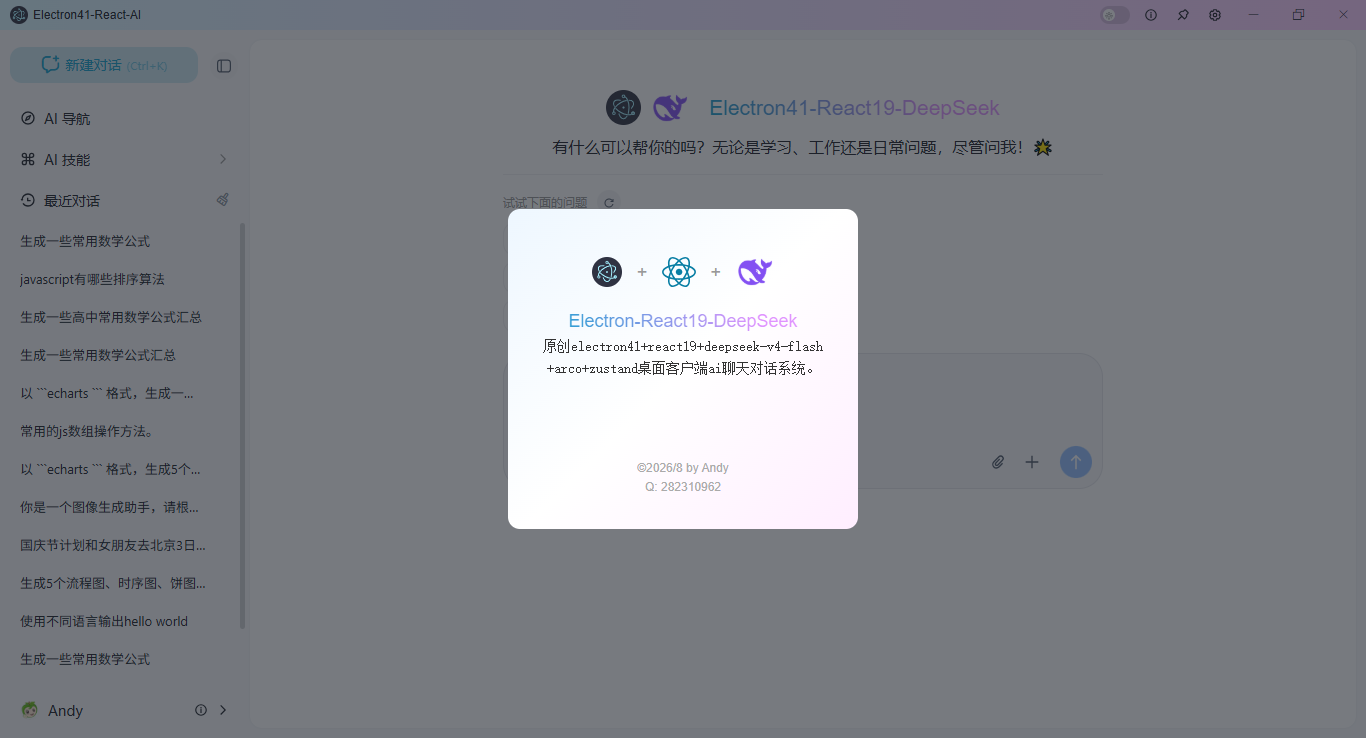
Task: Collapse the sidebar with the panel icon
Action: coord(224,66)
